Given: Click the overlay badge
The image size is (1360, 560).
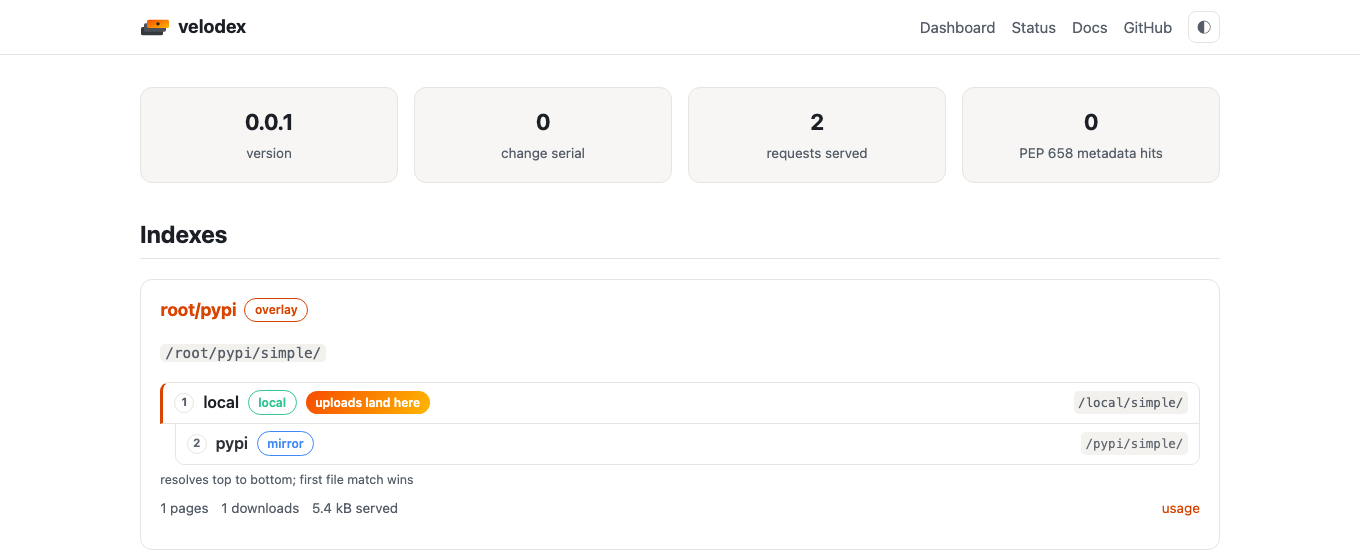Looking at the screenshot, I should pos(276,310).
